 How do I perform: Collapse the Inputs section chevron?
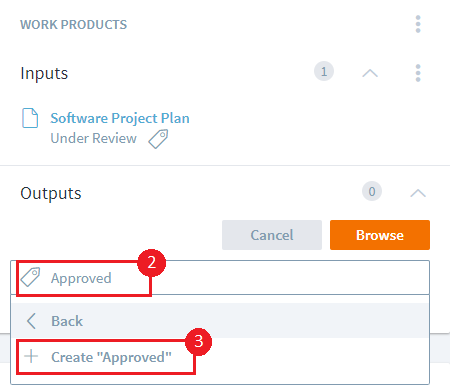click(x=370, y=73)
